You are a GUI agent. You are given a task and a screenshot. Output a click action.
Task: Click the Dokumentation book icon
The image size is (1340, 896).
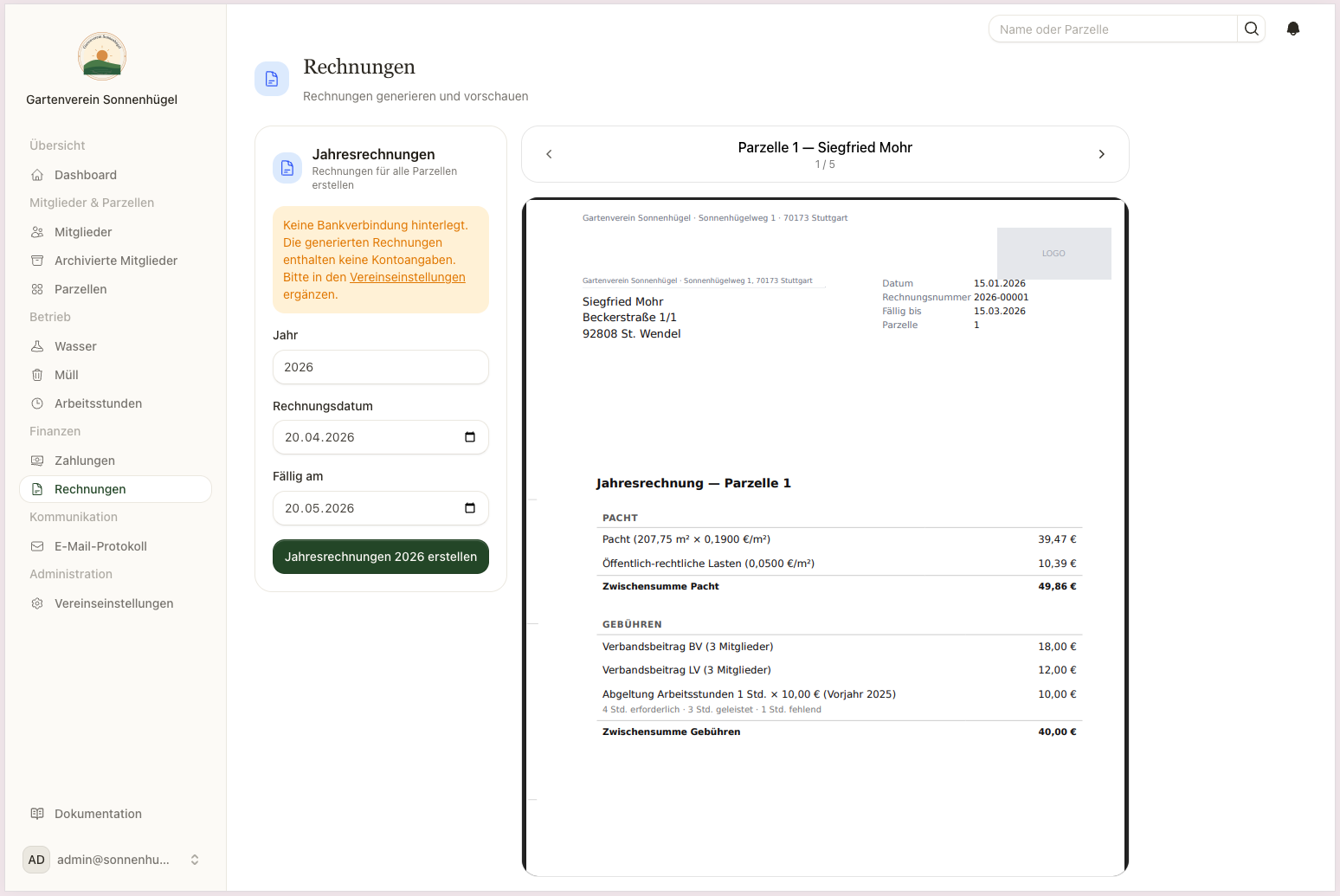(37, 814)
